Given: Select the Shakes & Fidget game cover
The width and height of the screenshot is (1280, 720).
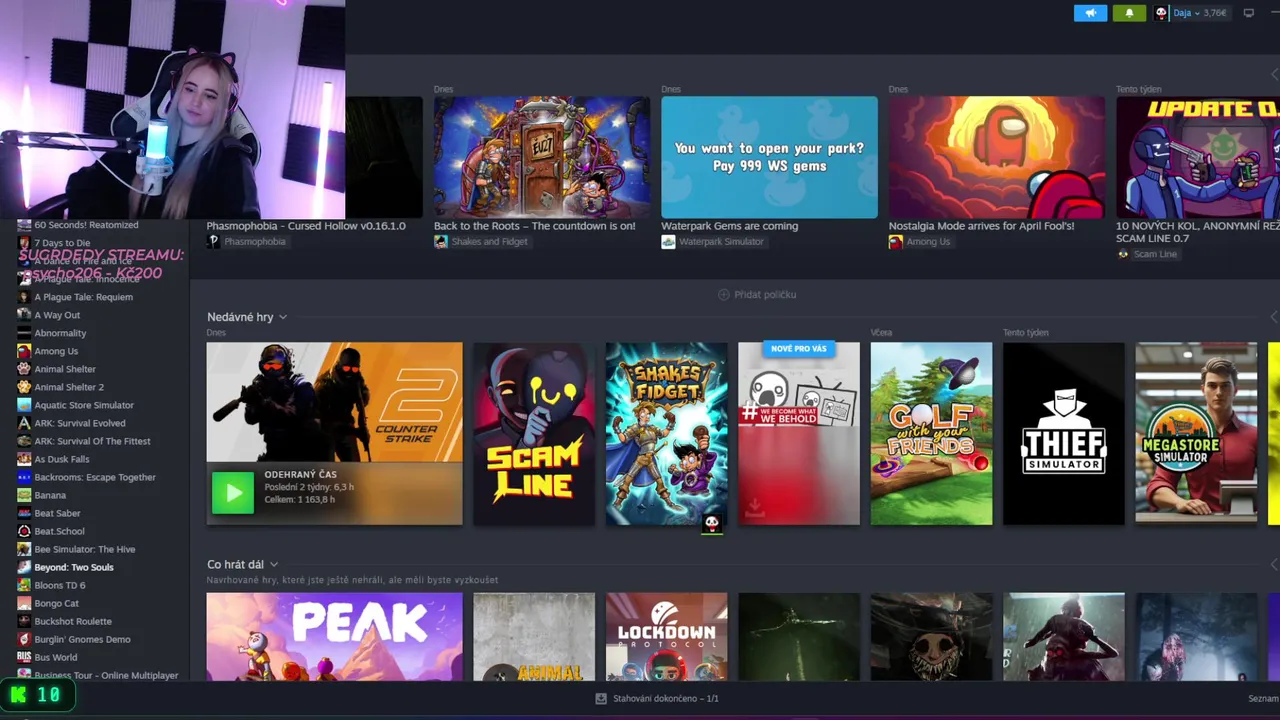Looking at the screenshot, I should pyautogui.click(x=667, y=434).
